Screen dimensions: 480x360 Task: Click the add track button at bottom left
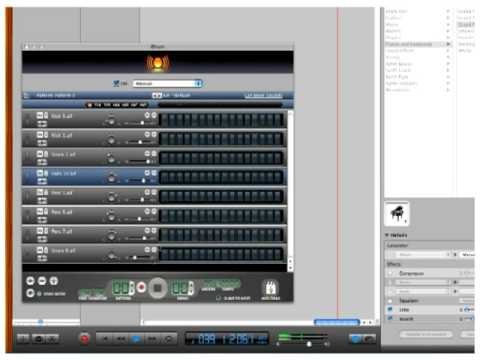[23, 339]
